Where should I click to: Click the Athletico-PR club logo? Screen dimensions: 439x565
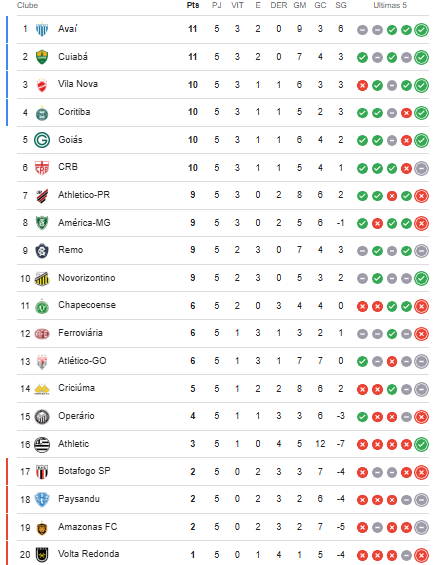(x=42, y=196)
